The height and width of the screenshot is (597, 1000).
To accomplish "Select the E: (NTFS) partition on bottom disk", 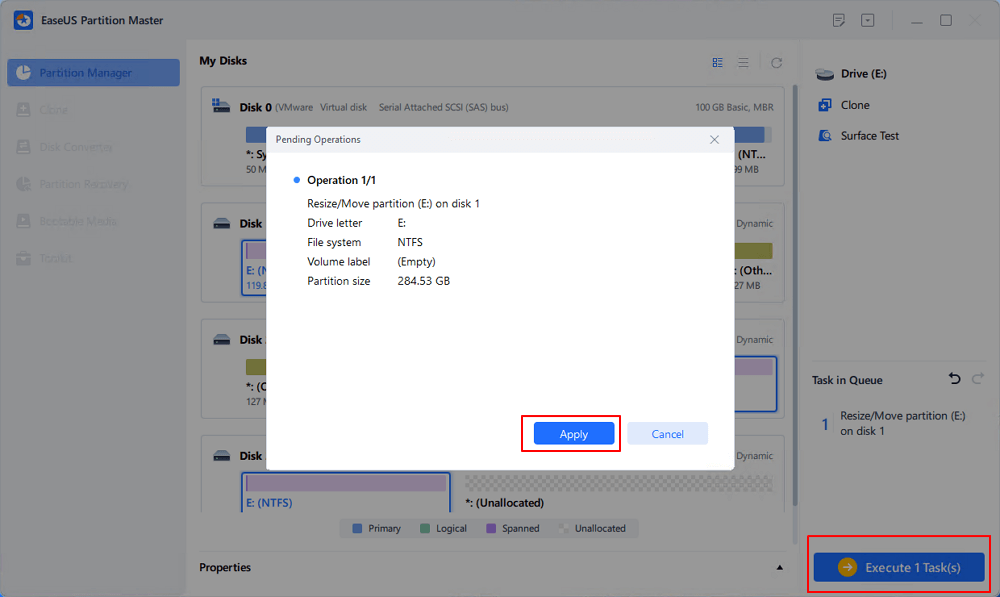I will click(x=346, y=492).
